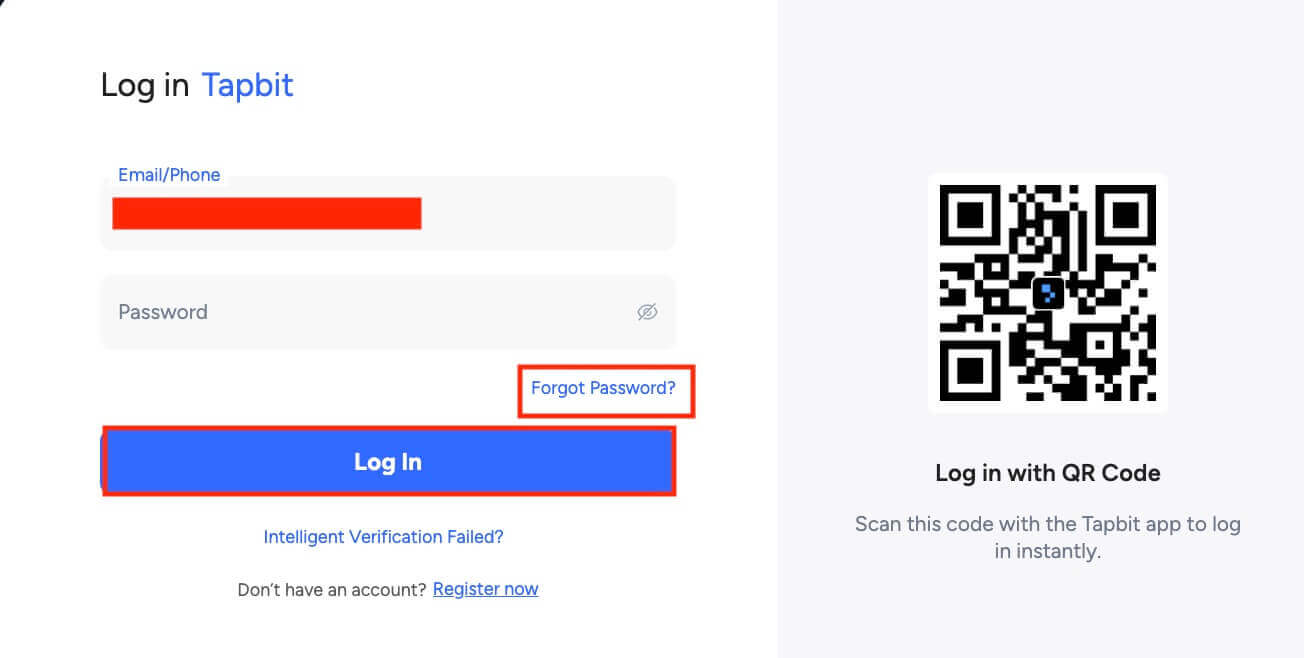The image size is (1304, 658).
Task: Click the Tapbit logo inside the QR code
Action: coord(1047,293)
